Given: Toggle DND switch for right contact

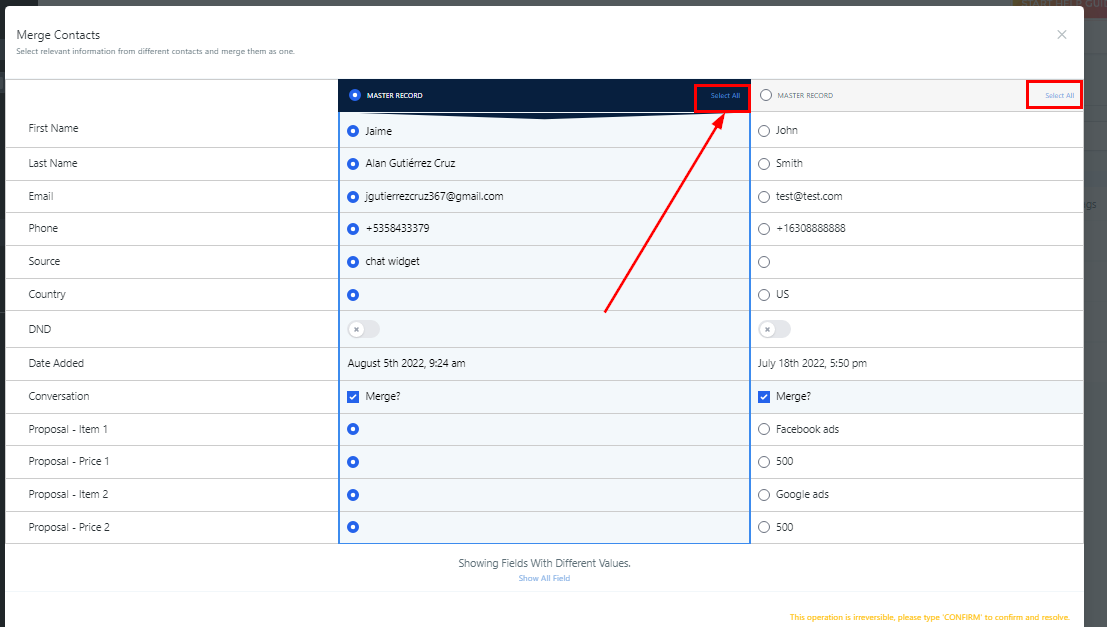Looking at the screenshot, I should tap(774, 329).
